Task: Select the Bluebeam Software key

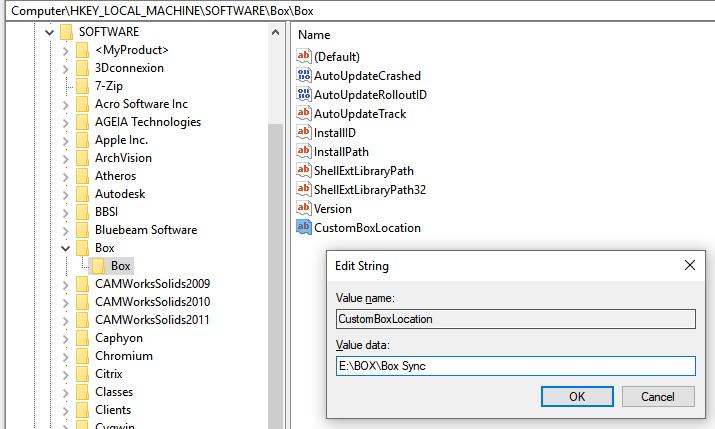Action: (146, 230)
